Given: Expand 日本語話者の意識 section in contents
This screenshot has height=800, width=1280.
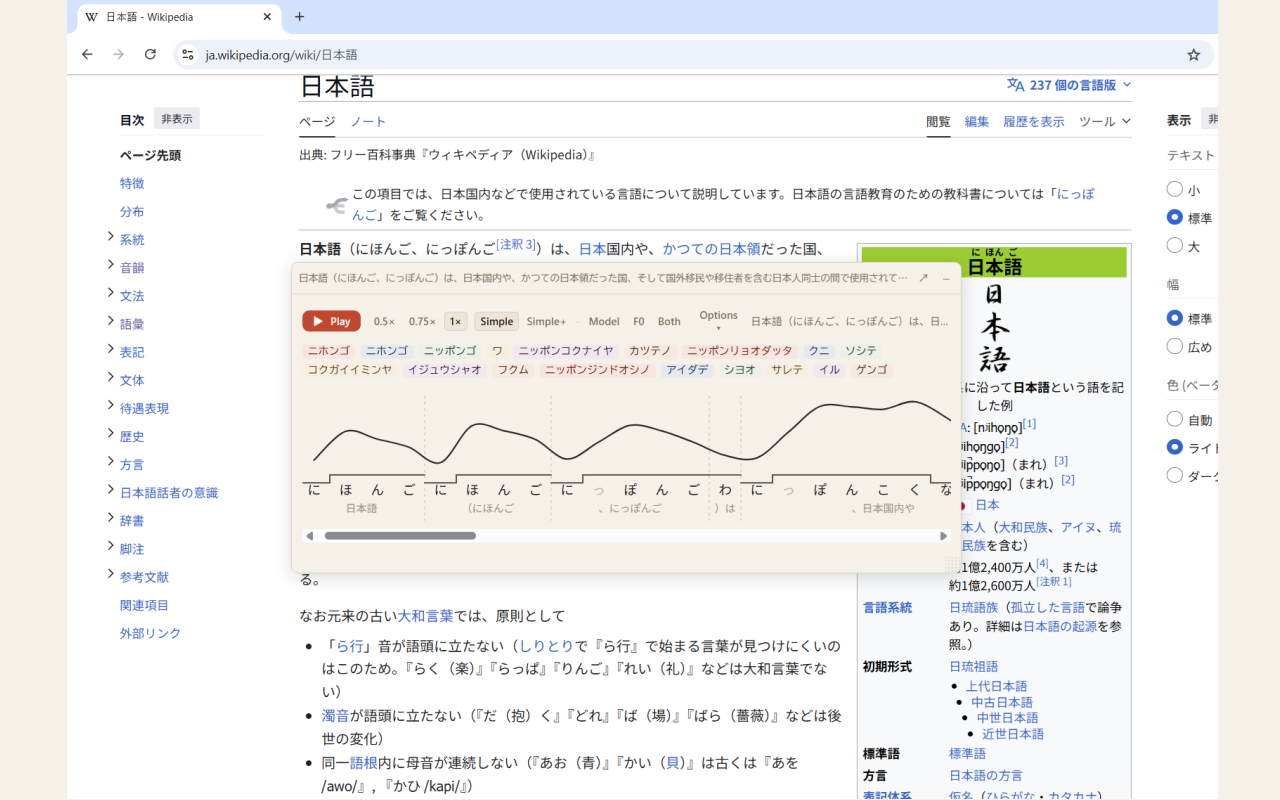Looking at the screenshot, I should 110,490.
